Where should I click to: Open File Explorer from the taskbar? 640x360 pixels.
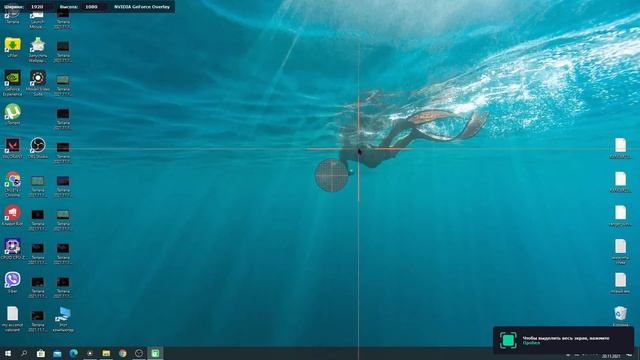coord(106,353)
